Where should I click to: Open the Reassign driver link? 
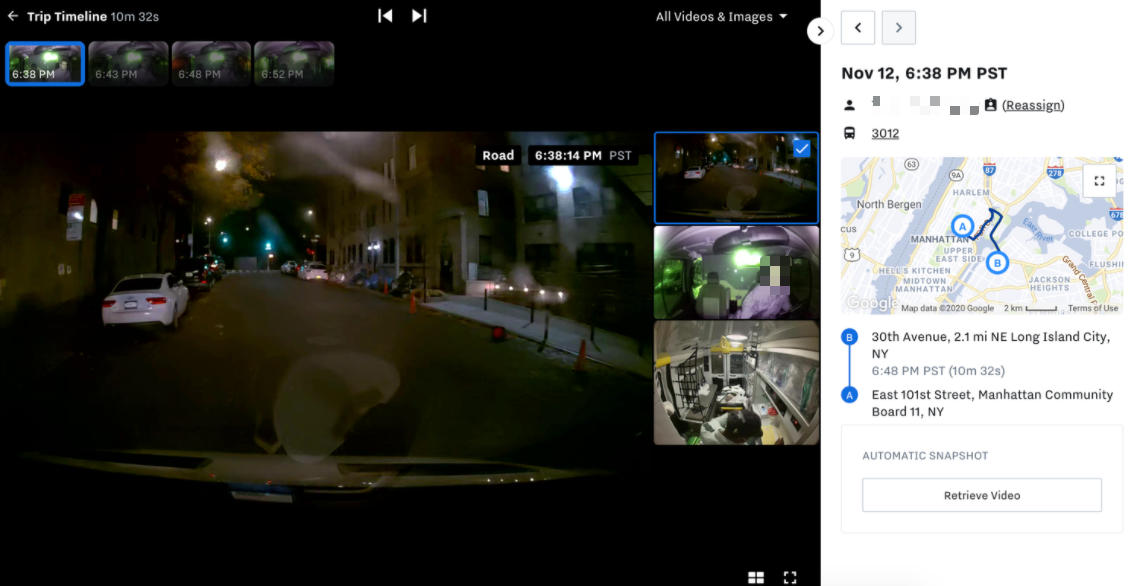tap(1033, 104)
